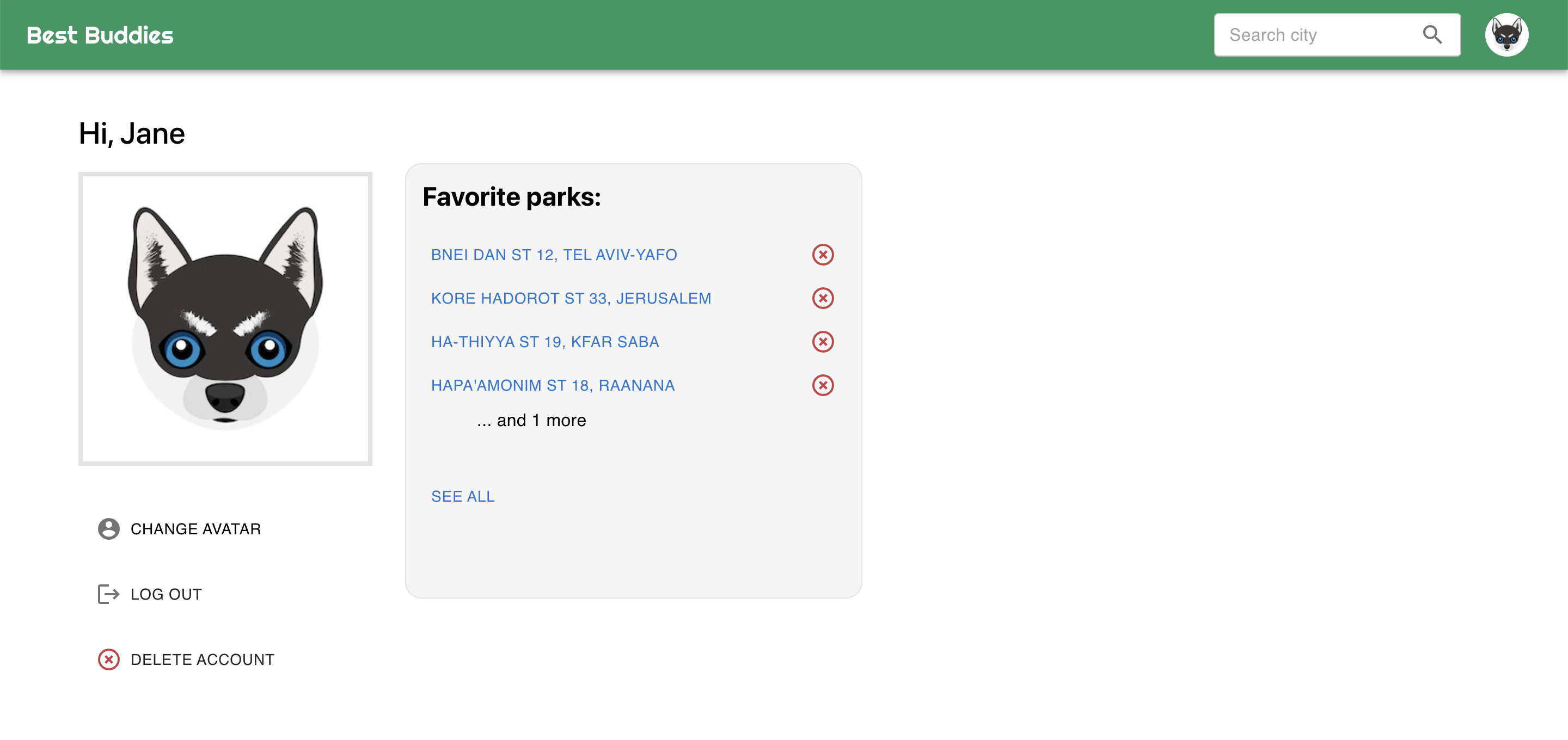
Task: Click the Log Out arrow icon
Action: tap(108, 593)
